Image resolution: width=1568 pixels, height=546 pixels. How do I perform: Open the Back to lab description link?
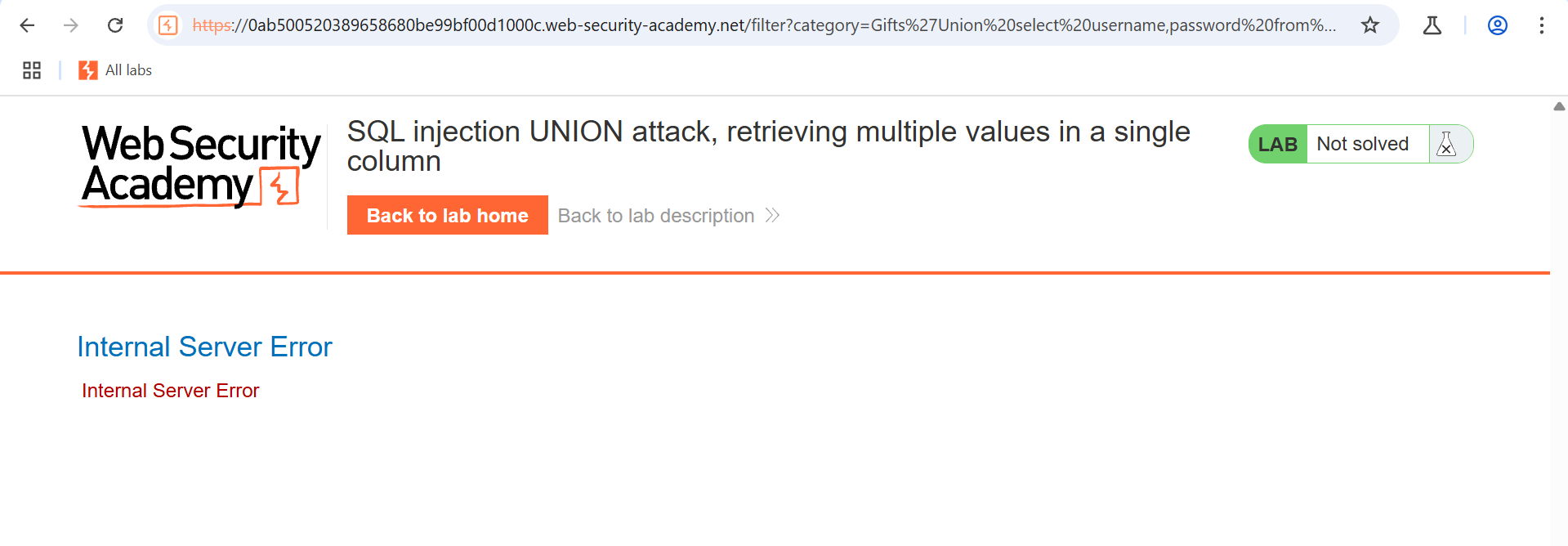tap(655, 216)
